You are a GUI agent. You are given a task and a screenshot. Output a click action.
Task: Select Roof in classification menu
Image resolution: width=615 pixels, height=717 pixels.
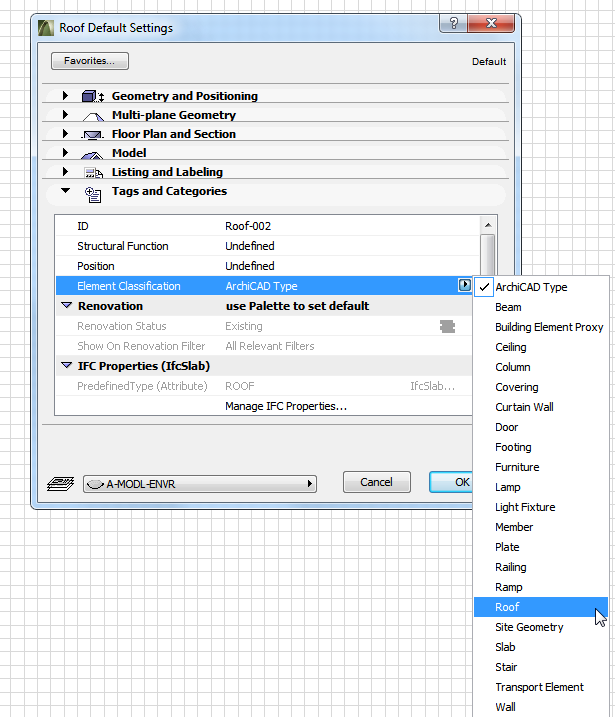pos(541,607)
